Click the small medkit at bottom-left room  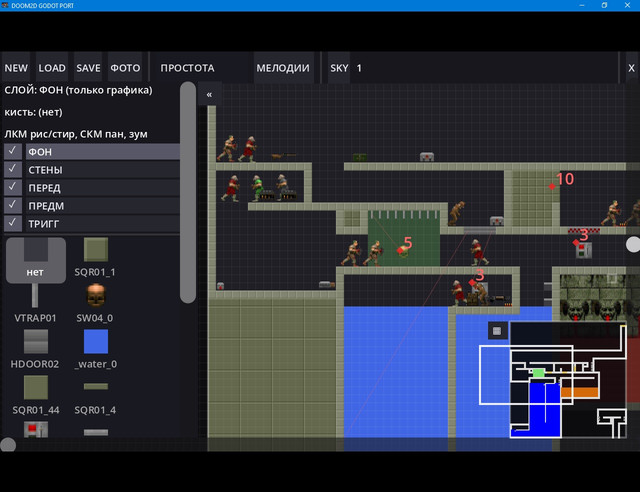(220, 286)
